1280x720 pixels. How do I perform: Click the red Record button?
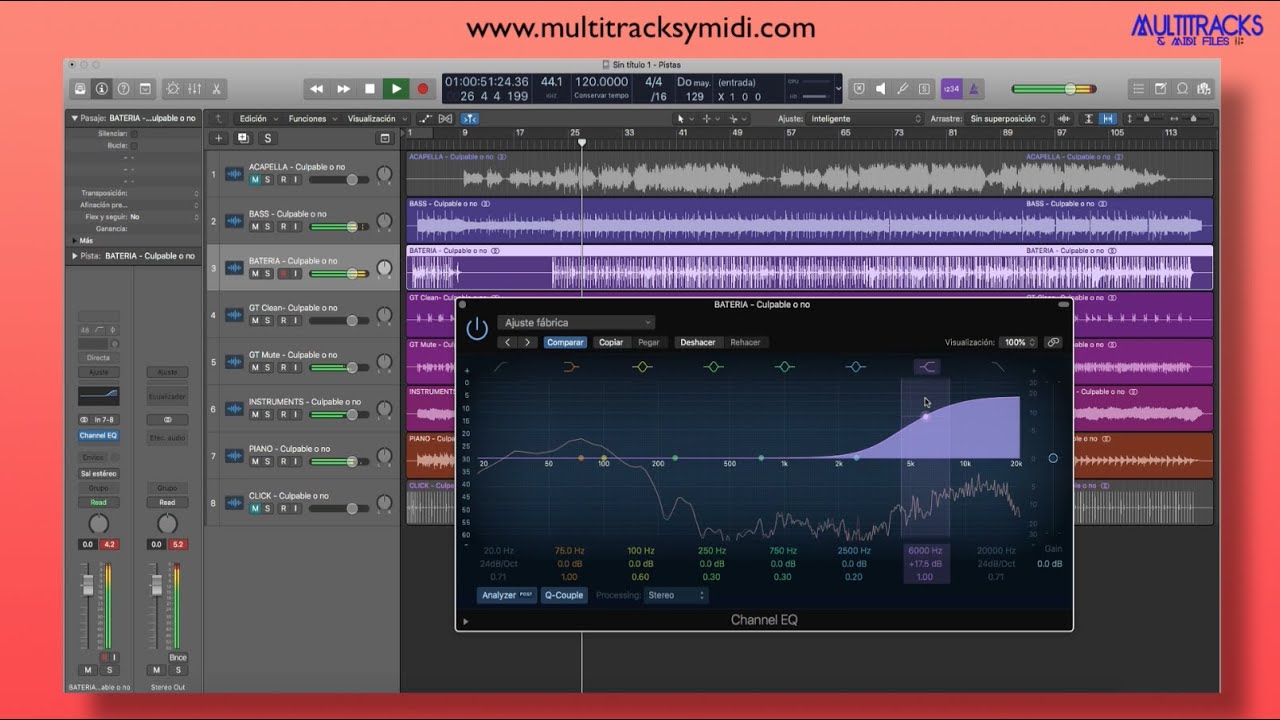coord(422,89)
